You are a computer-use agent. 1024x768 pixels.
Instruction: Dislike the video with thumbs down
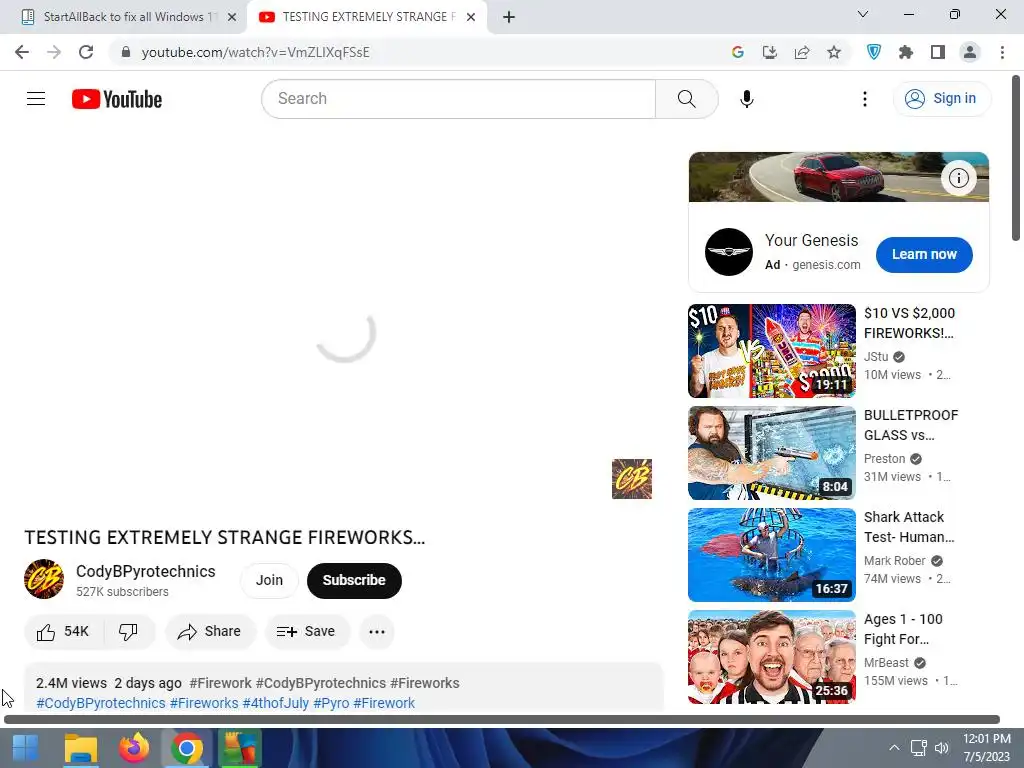pyautogui.click(x=129, y=632)
